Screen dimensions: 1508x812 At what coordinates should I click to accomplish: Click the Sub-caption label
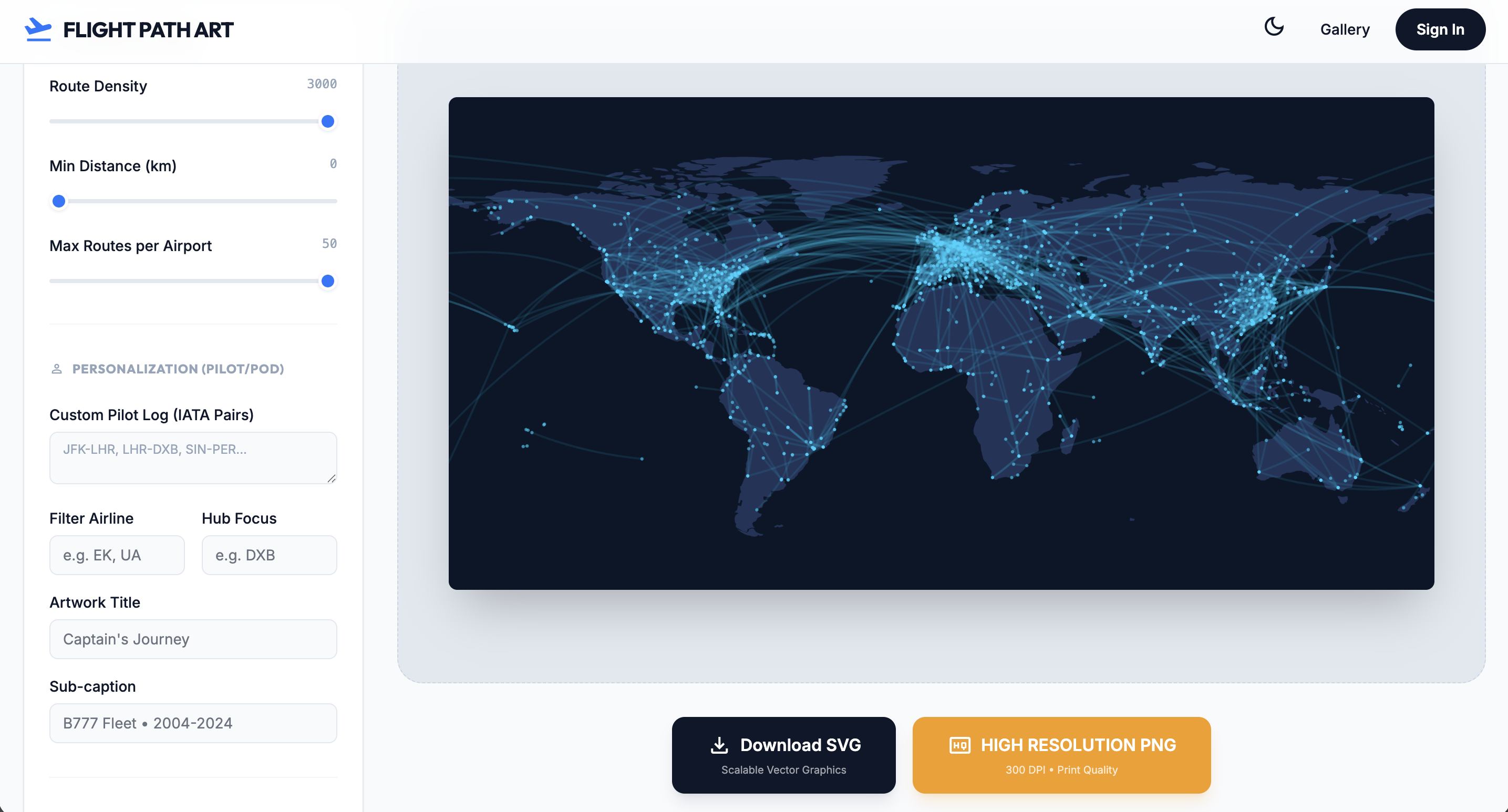point(92,687)
